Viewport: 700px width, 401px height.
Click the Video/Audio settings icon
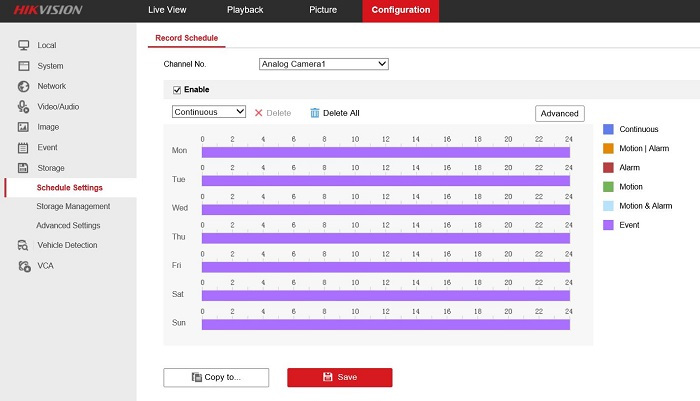click(22, 106)
